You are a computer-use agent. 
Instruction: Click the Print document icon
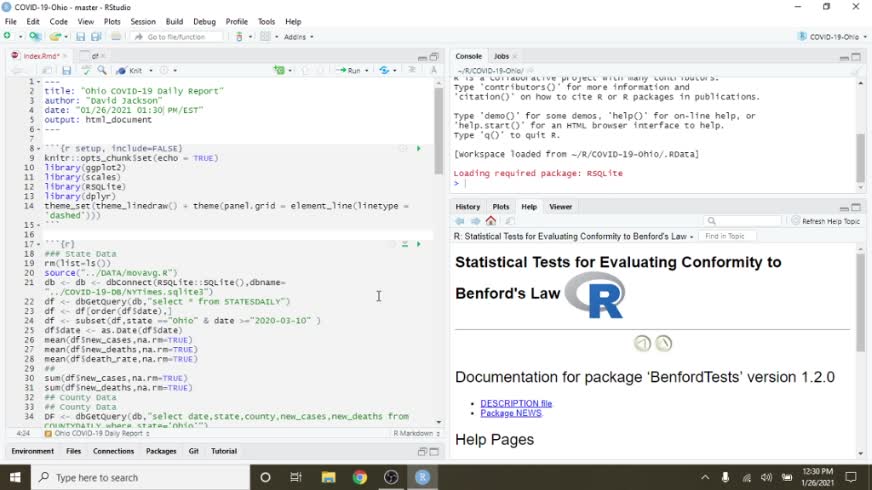pos(116,37)
